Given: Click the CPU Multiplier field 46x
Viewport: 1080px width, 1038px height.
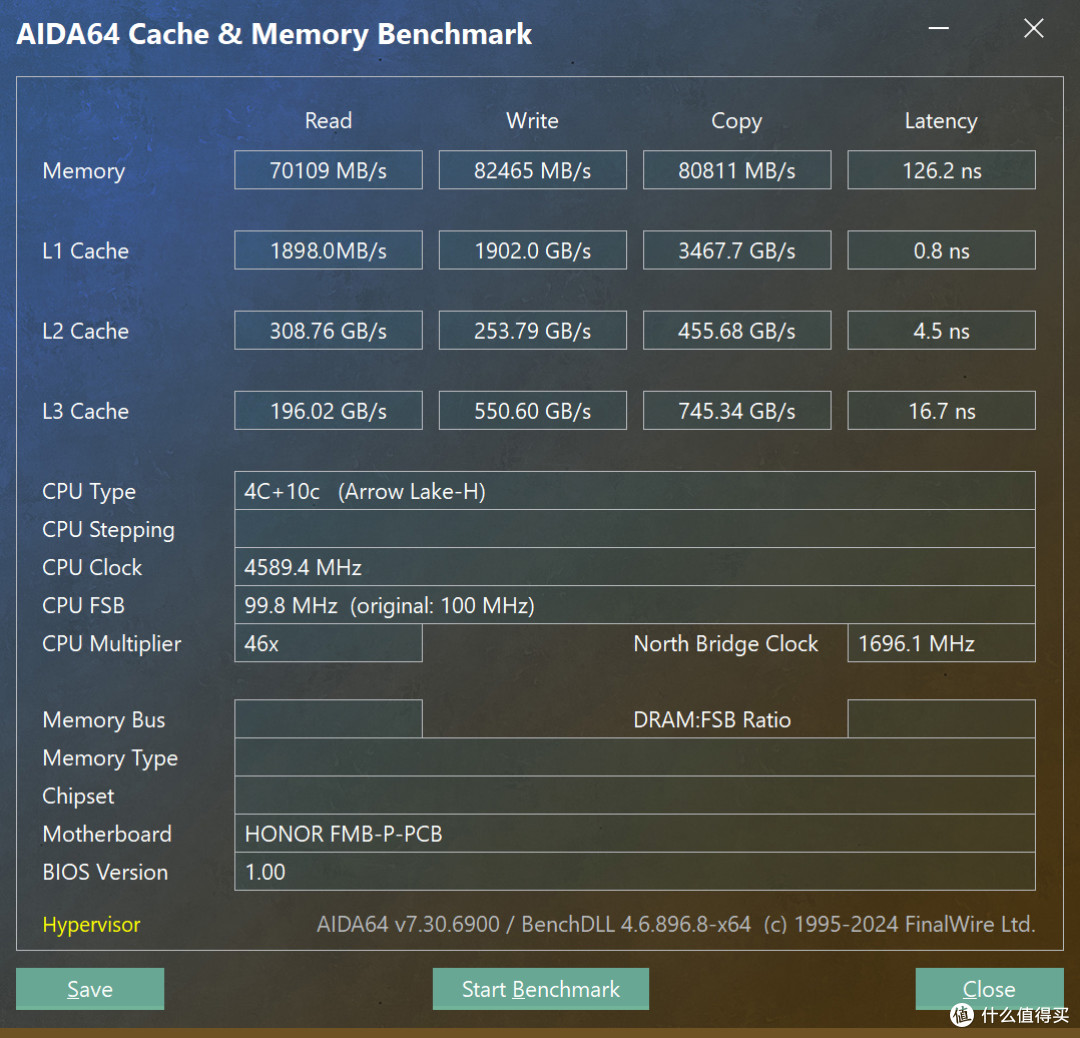Looking at the screenshot, I should point(328,643).
